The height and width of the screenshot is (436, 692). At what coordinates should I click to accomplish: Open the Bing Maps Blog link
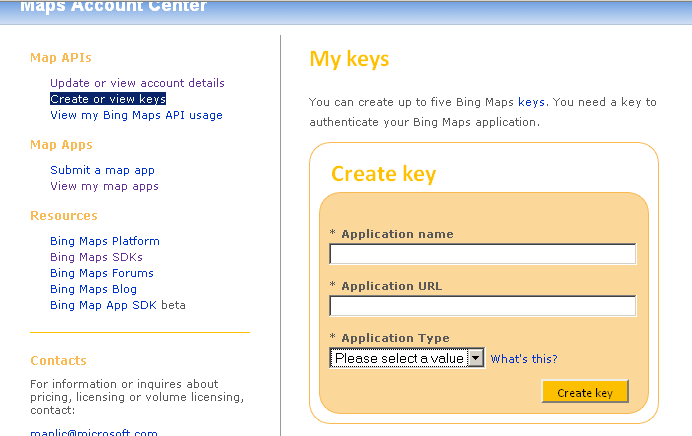tap(93, 289)
